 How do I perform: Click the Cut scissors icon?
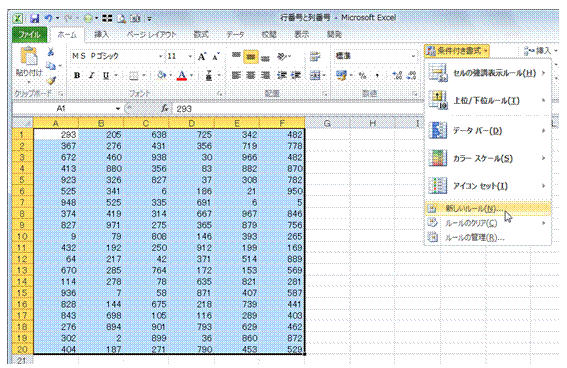51,52
